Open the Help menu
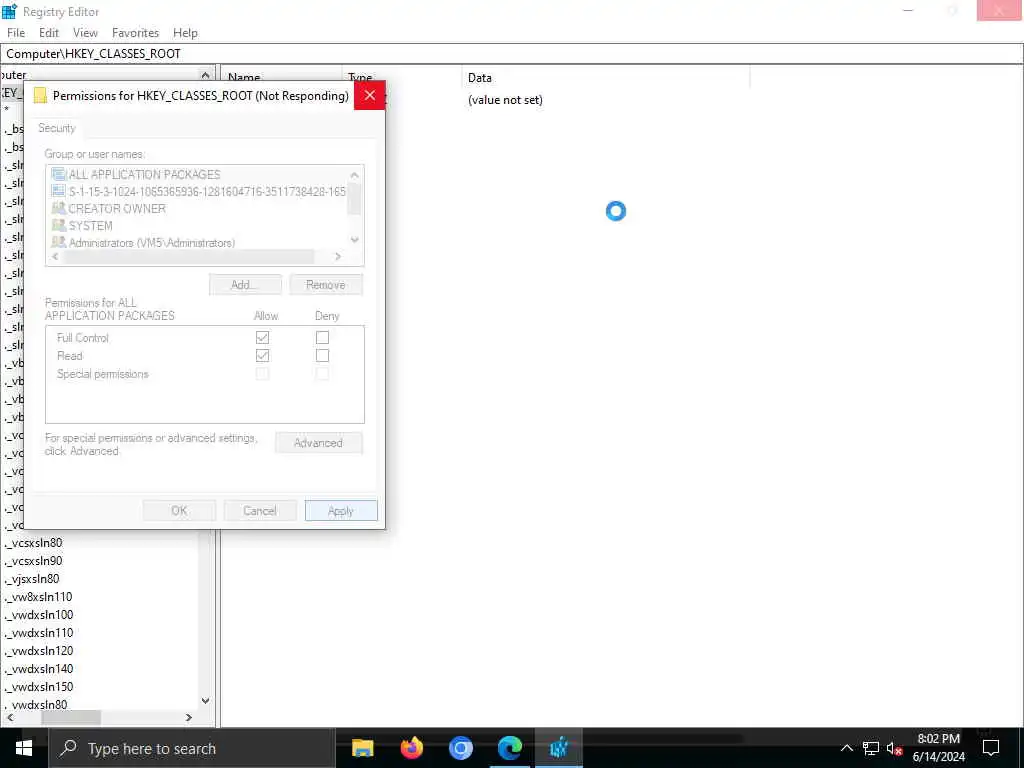This screenshot has height=768, width=1024. click(185, 33)
